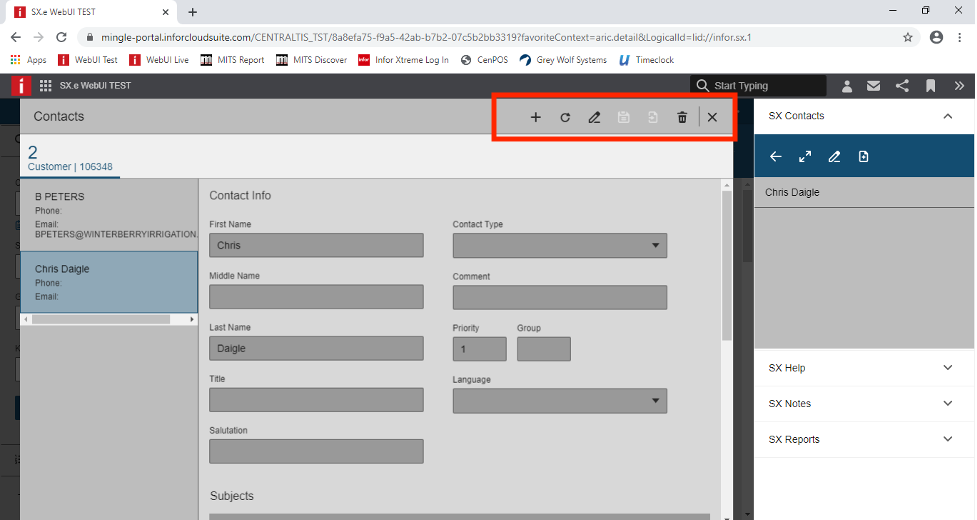
Task: Open the Contact Type dropdown
Action: (560, 245)
